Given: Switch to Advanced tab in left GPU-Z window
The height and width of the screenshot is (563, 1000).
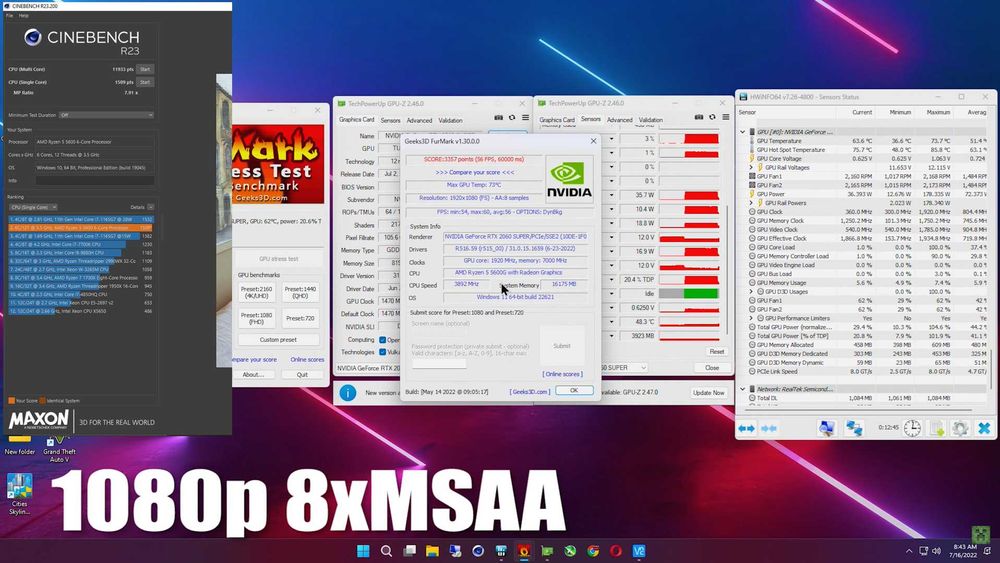Looking at the screenshot, I should click(x=419, y=121).
